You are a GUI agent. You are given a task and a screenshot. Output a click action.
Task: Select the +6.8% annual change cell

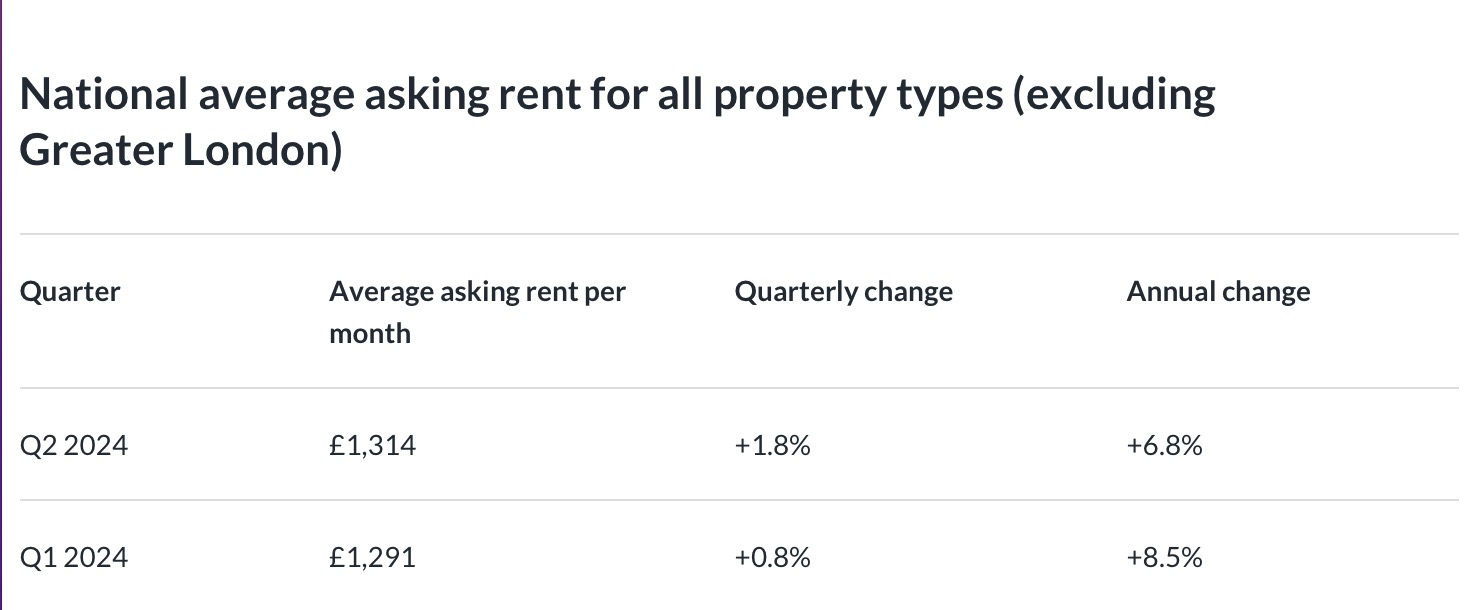1164,445
